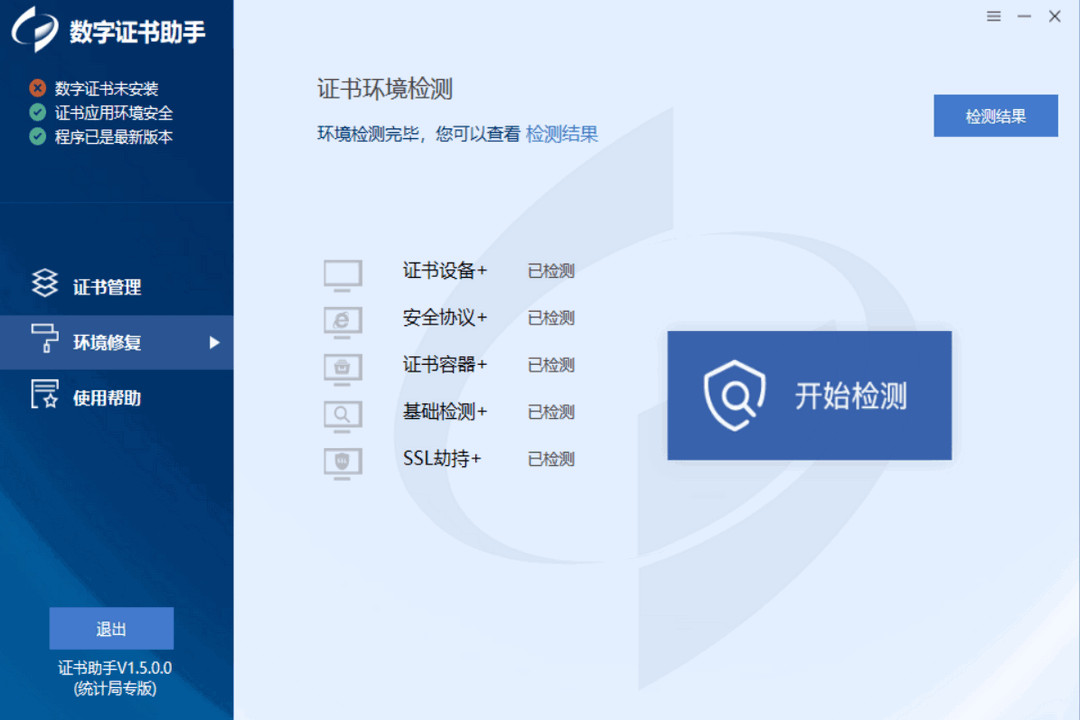The width and height of the screenshot is (1080, 720).
Task: Minimize the certificate assistant window
Action: point(1024,16)
